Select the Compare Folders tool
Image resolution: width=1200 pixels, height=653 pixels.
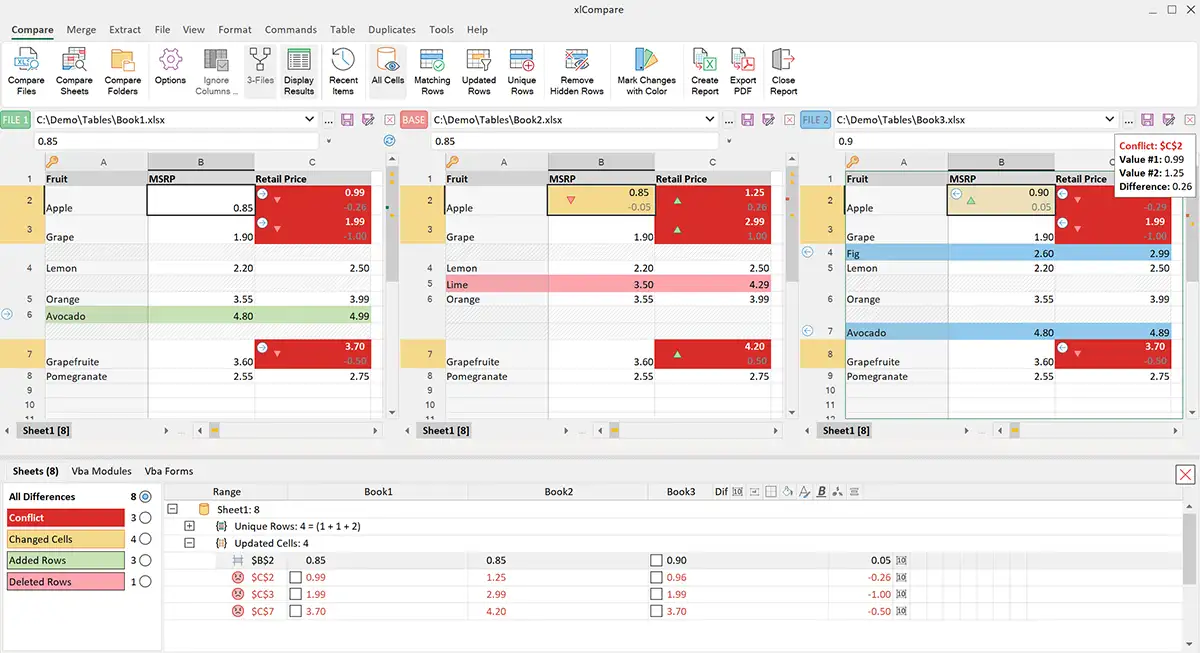[x=122, y=70]
